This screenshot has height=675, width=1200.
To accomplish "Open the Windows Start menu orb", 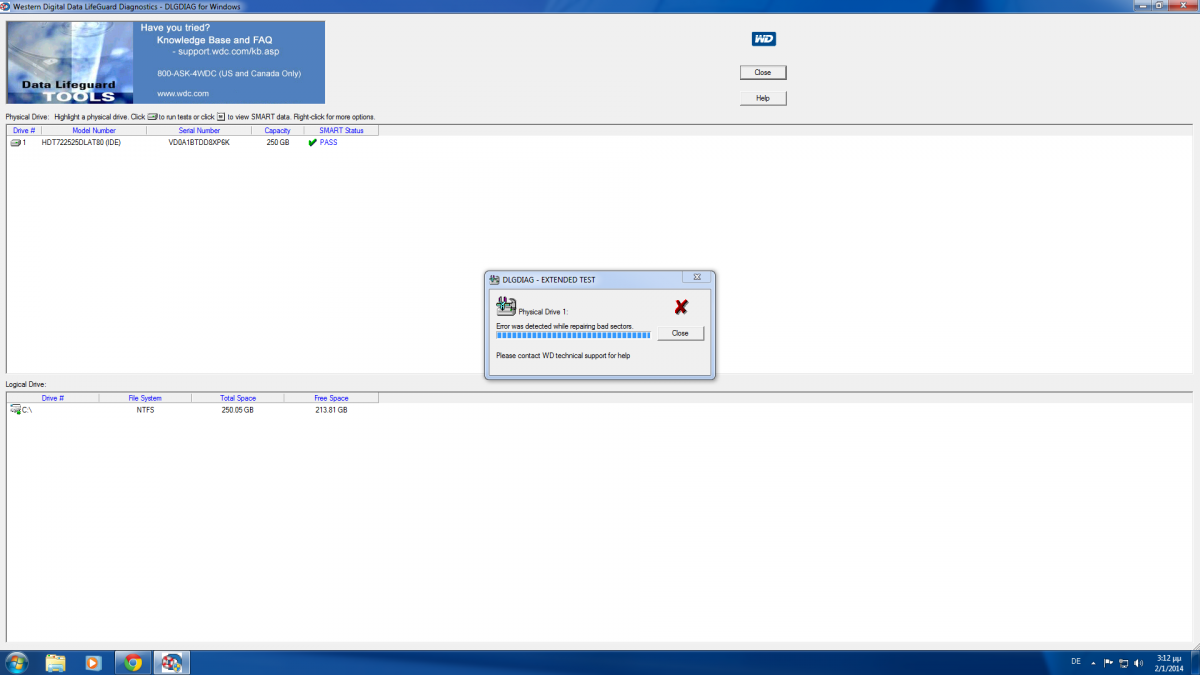I will (17, 662).
